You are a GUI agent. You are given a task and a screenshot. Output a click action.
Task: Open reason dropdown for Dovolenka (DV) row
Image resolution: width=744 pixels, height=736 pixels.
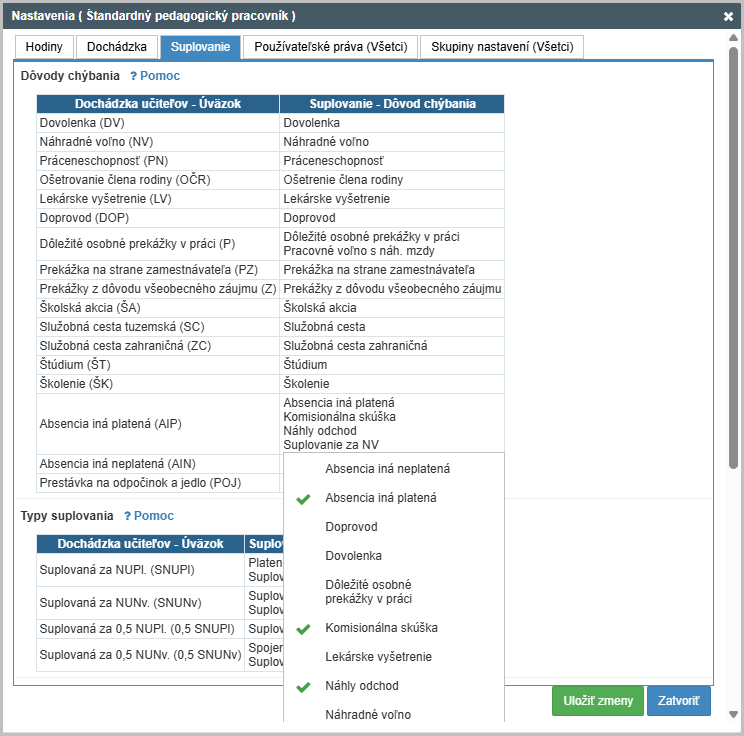tap(391, 123)
